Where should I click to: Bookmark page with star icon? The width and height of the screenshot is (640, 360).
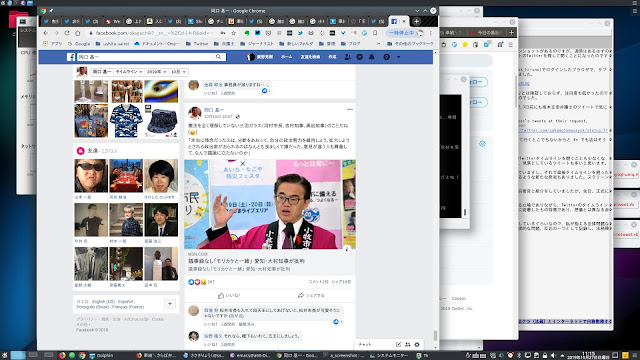(x=233, y=33)
